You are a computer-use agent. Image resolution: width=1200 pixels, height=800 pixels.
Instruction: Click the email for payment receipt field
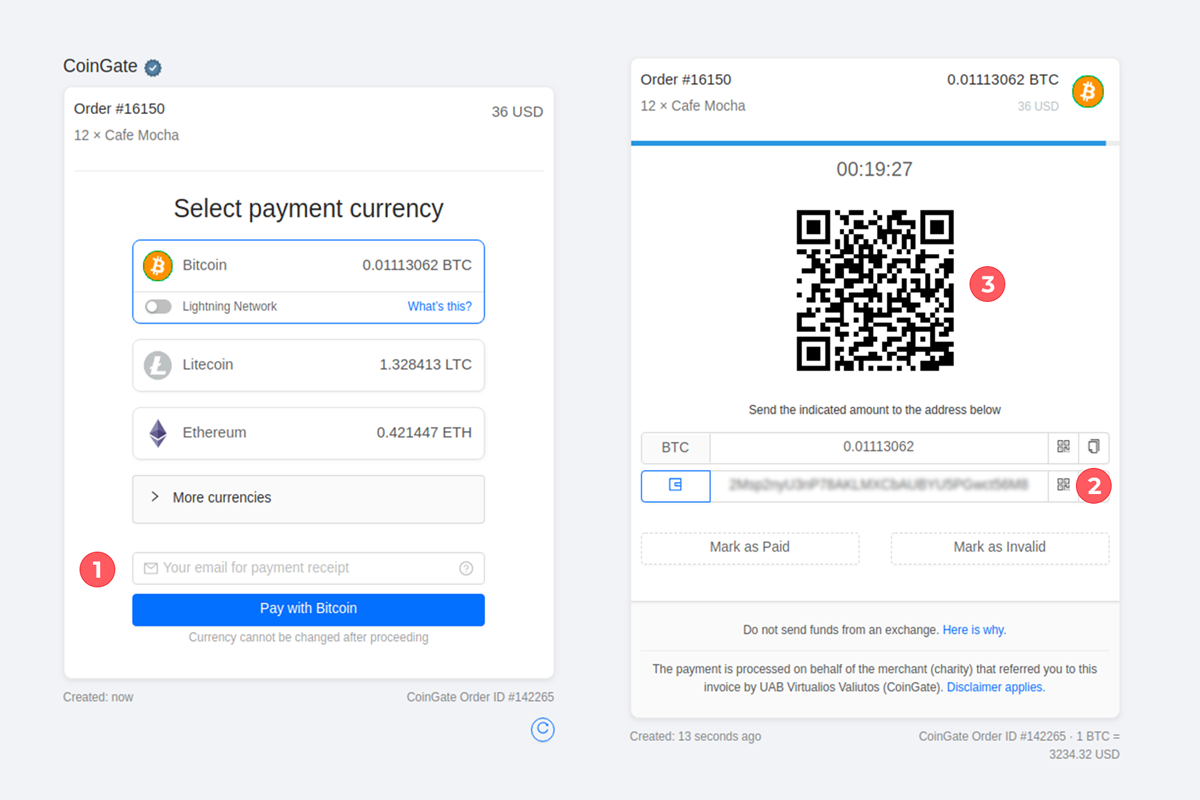[x=308, y=568]
